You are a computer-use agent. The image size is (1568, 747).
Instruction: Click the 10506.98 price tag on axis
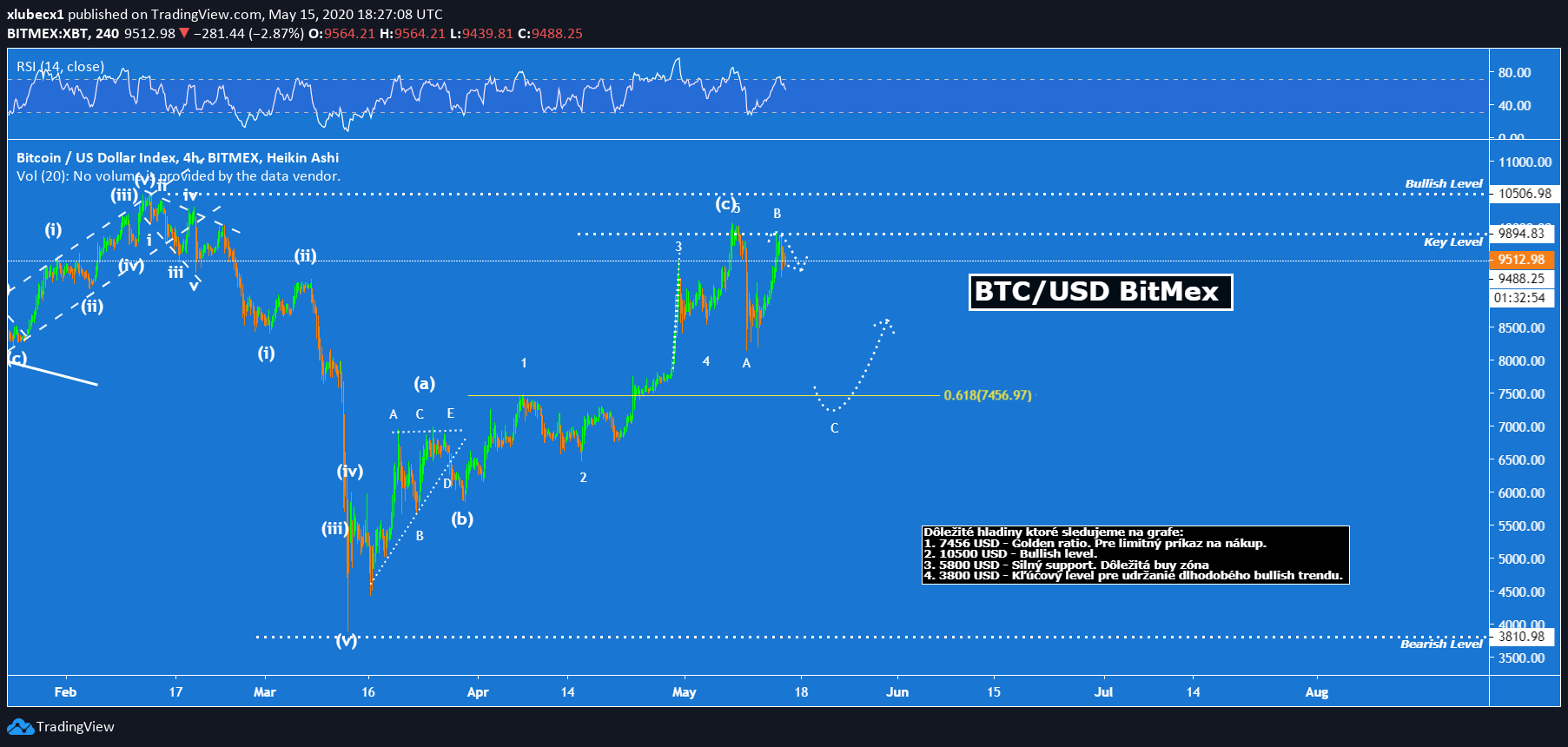[1525, 194]
